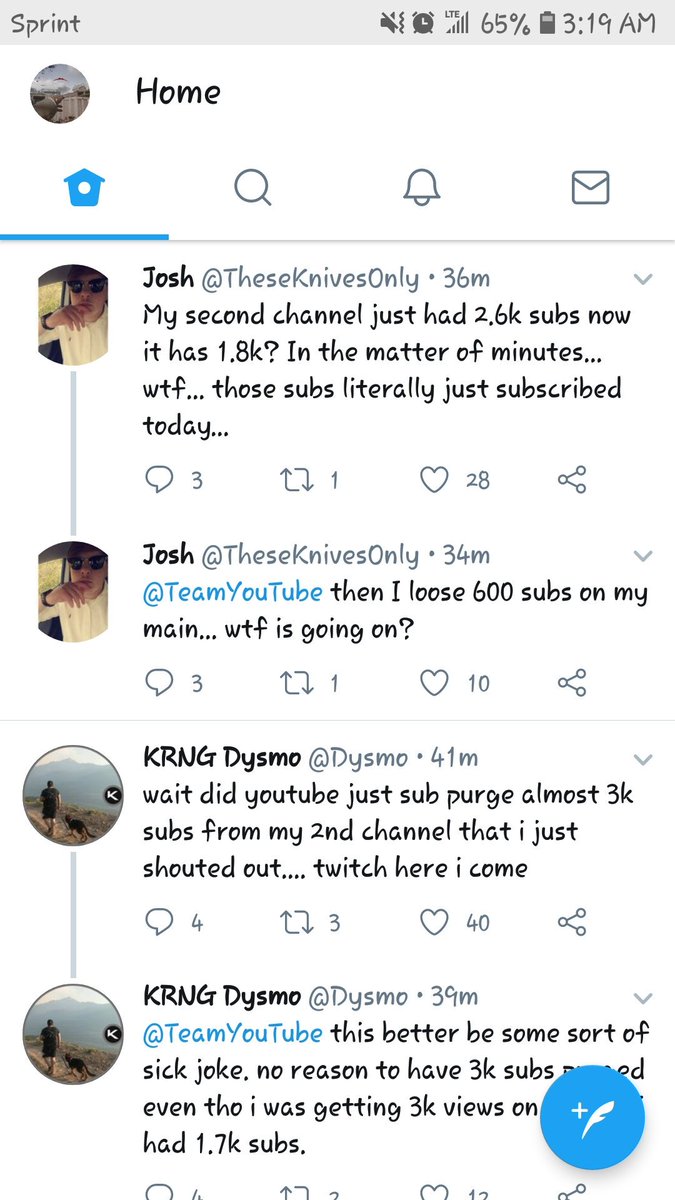Image resolution: width=675 pixels, height=1200 pixels.
Task: Open the Search tab magnifier icon
Action: (x=253, y=187)
